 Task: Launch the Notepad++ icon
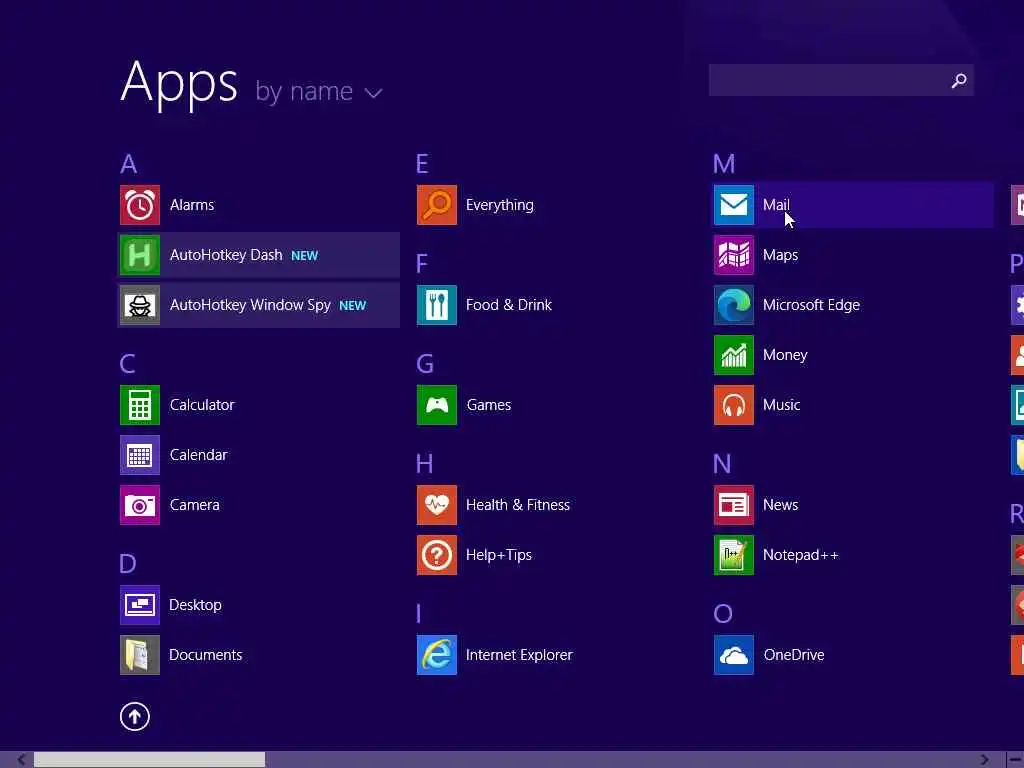click(734, 555)
